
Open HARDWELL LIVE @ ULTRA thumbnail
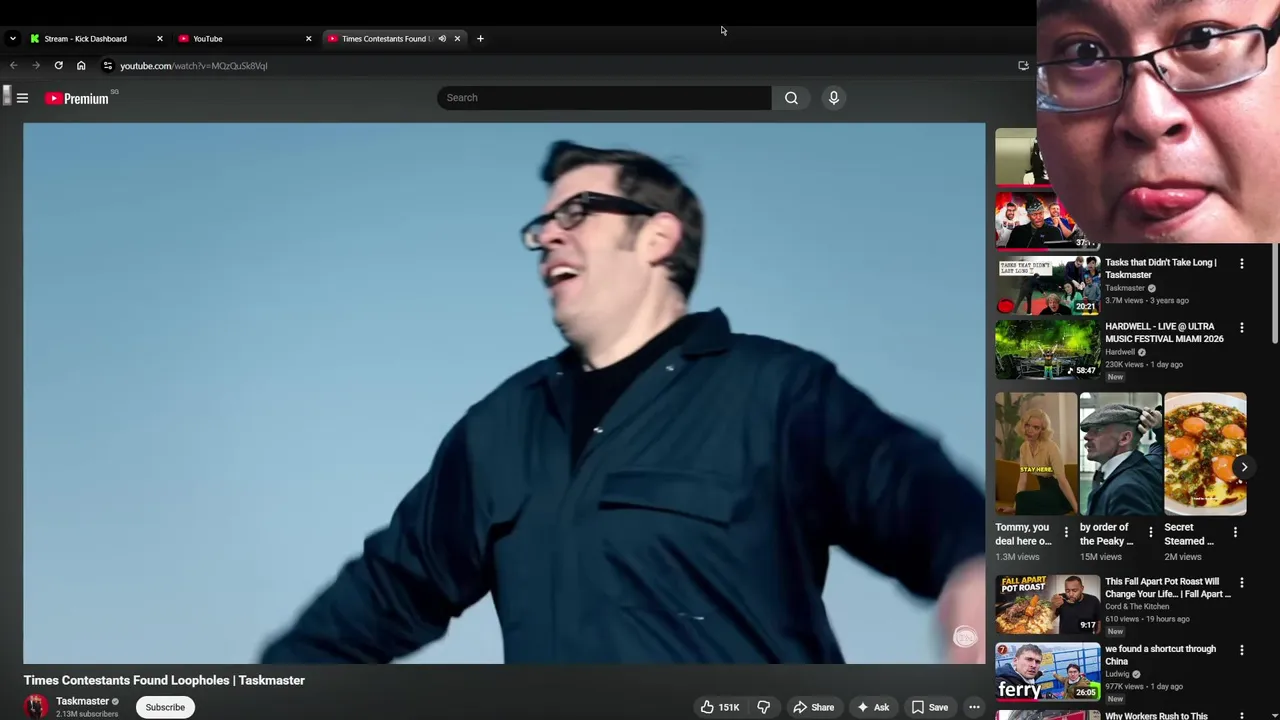pyautogui.click(x=1047, y=349)
